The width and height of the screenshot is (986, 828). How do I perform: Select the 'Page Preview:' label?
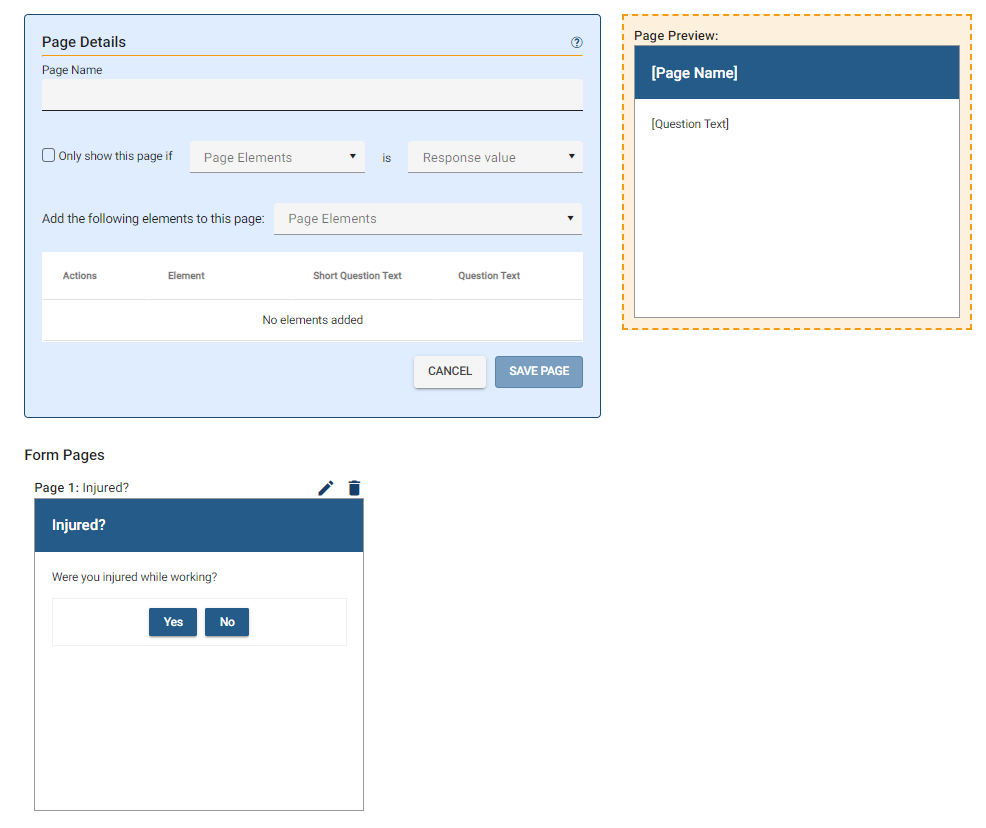pos(676,36)
